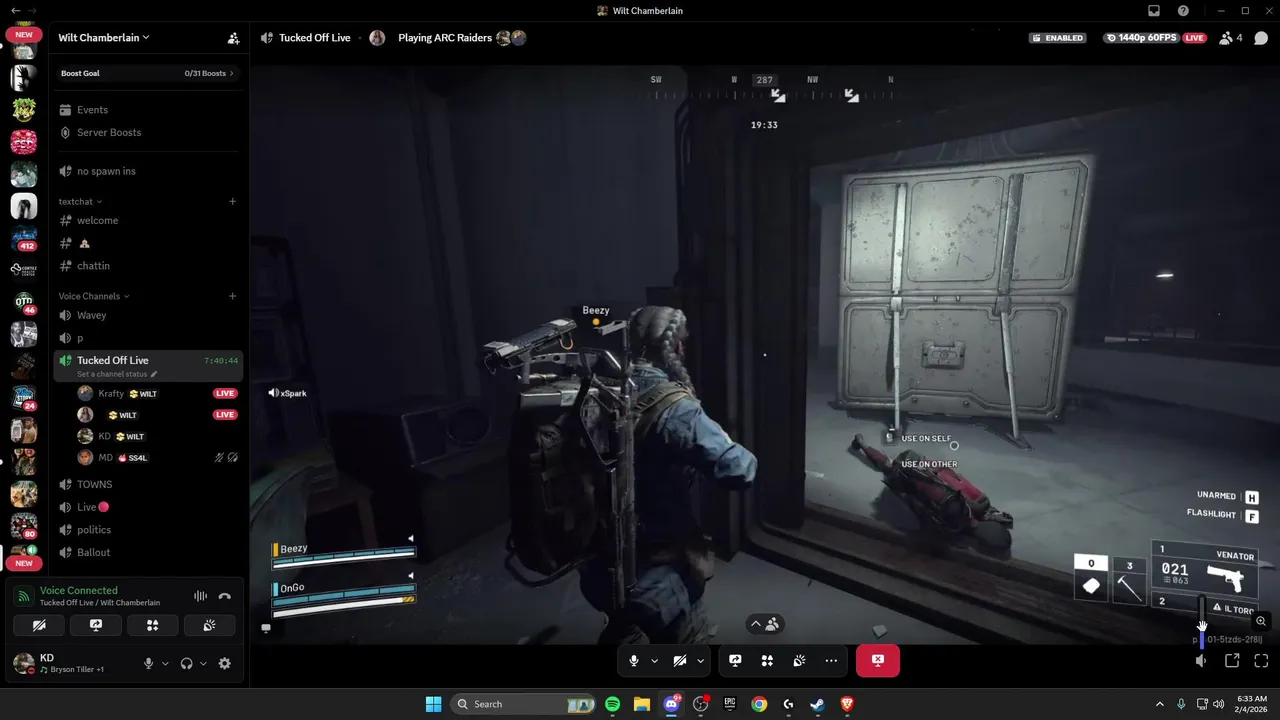Share your screen from voice panel
Image resolution: width=1280 pixels, height=720 pixels.
(x=96, y=625)
